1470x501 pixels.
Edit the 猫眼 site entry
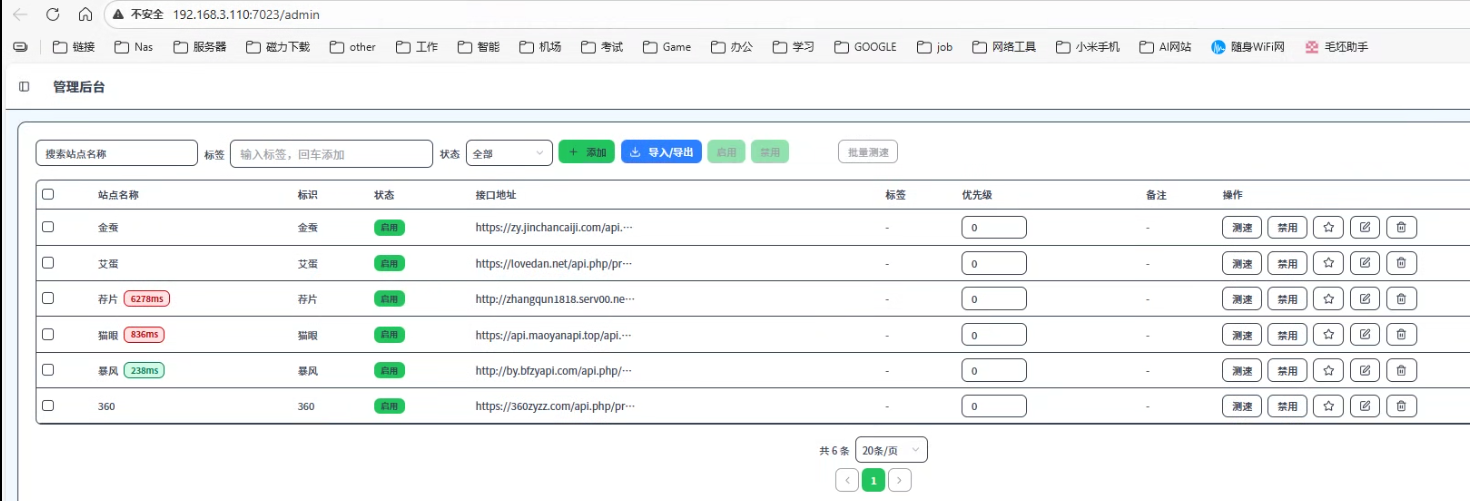tap(1365, 335)
